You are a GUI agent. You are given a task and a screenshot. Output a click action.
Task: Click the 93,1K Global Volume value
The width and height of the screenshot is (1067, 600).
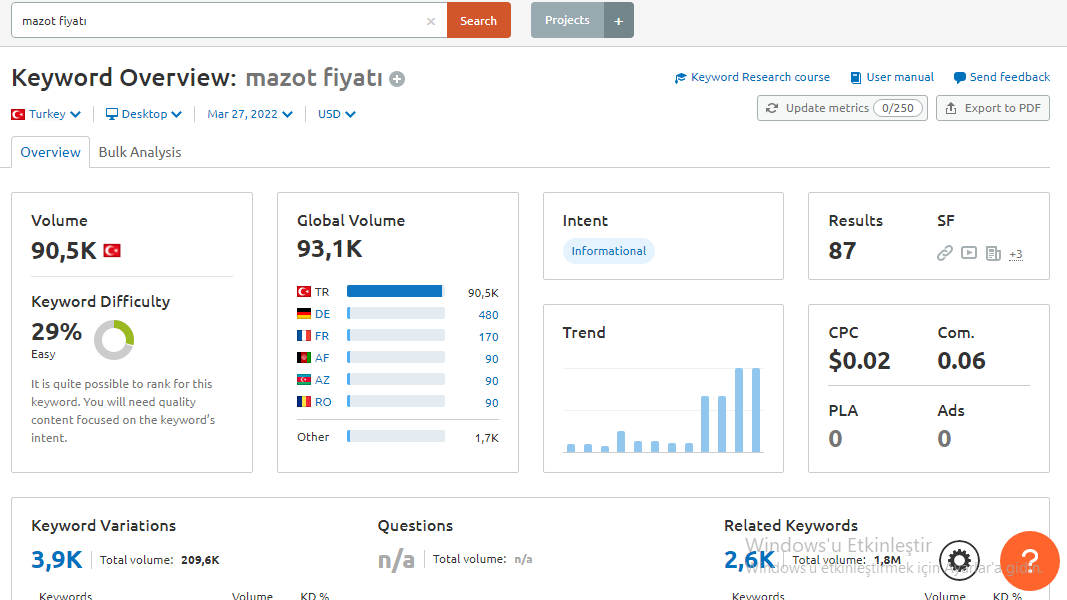(x=329, y=249)
